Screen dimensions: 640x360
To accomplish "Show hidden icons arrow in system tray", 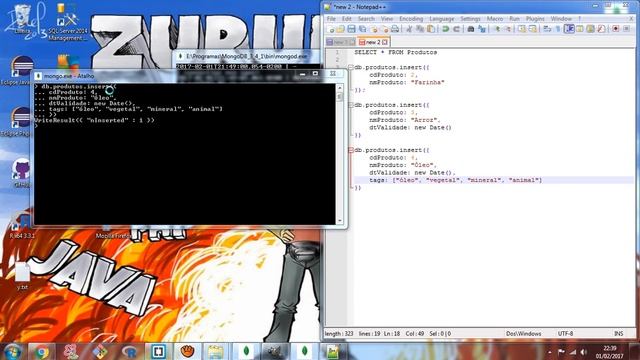I will [549, 352].
